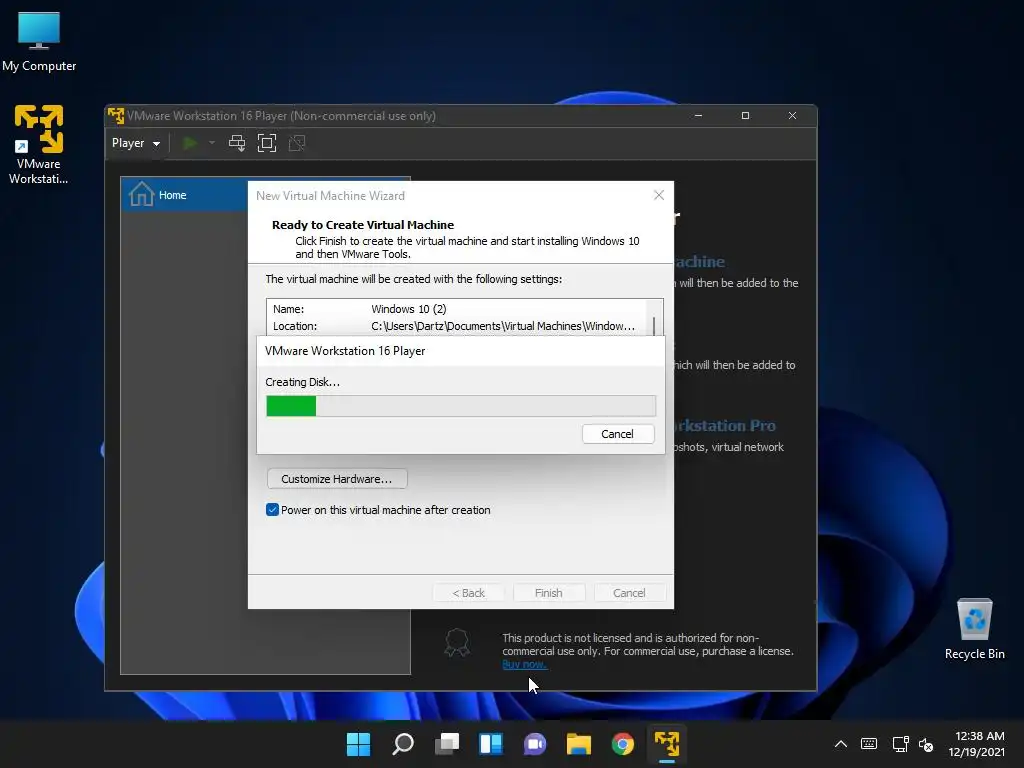
Task: Open Task View from the taskbar
Action: (447, 744)
